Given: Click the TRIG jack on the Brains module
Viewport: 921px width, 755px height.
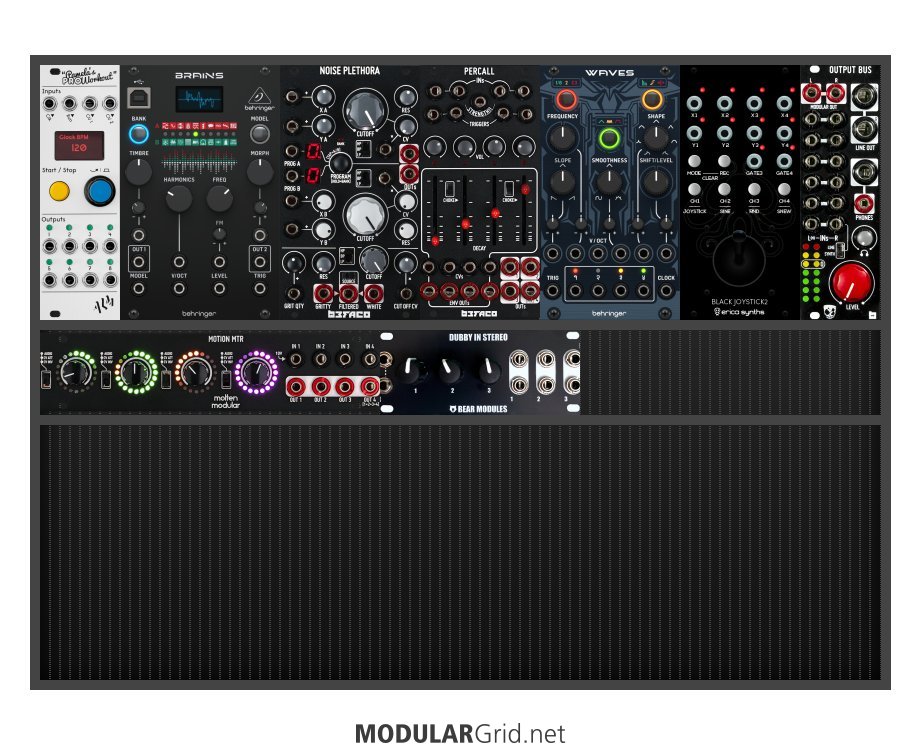Looking at the screenshot, I should [260, 288].
